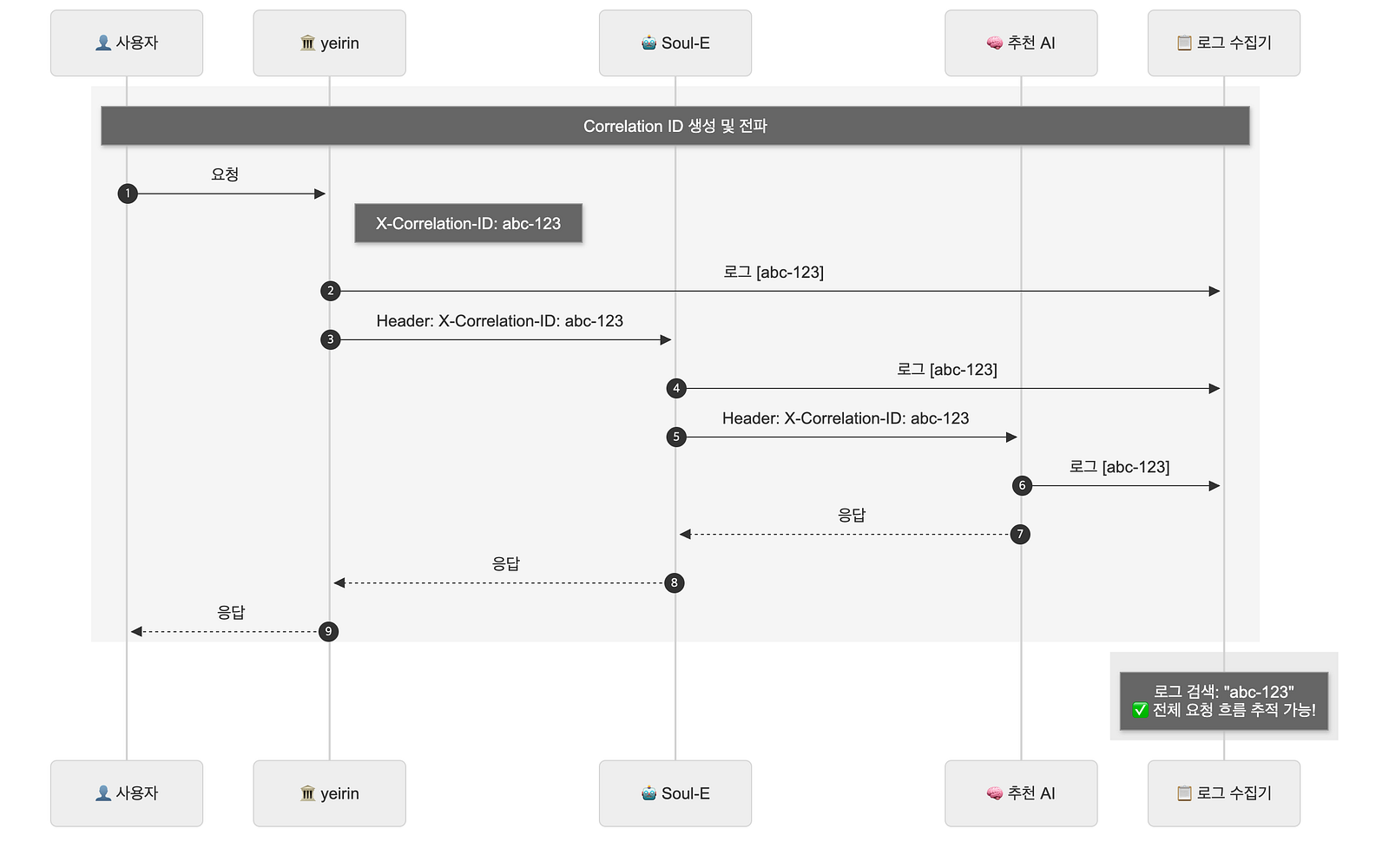Click the Correlation ID 생성 및 전파 header bar
The image size is (1389, 868).
[x=675, y=126]
